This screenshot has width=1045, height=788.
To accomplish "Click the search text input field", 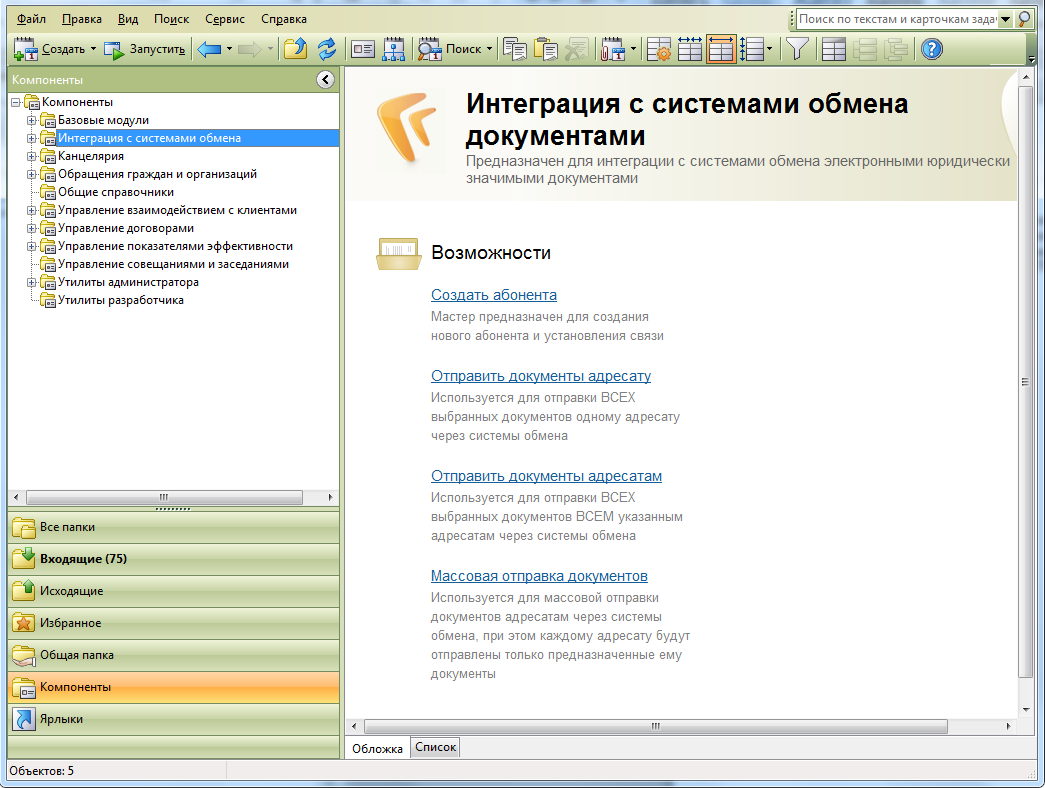I will (897, 19).
